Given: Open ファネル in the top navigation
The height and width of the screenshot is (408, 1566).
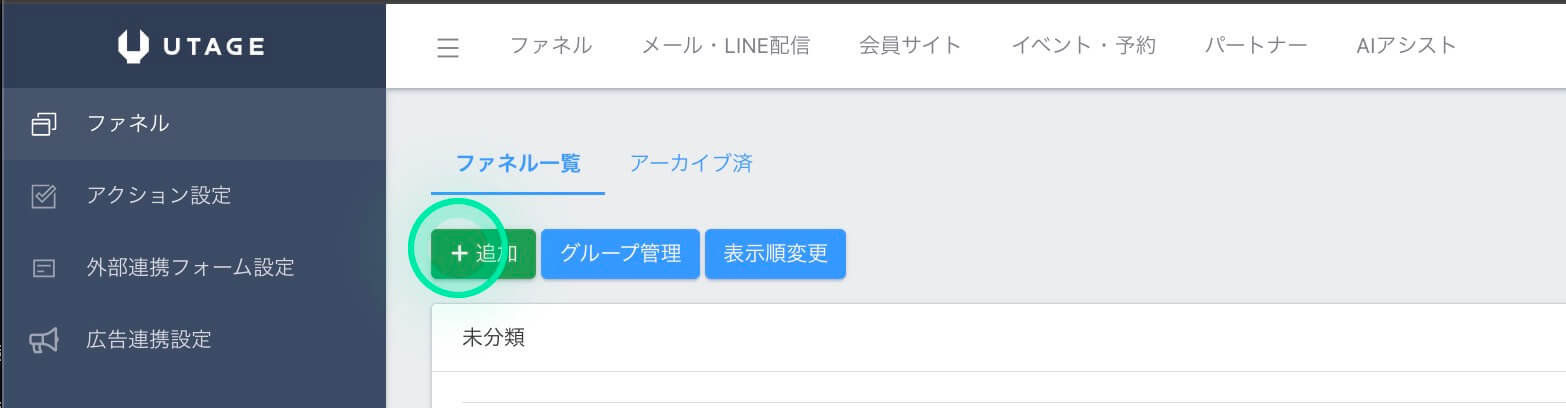Looking at the screenshot, I should [551, 45].
